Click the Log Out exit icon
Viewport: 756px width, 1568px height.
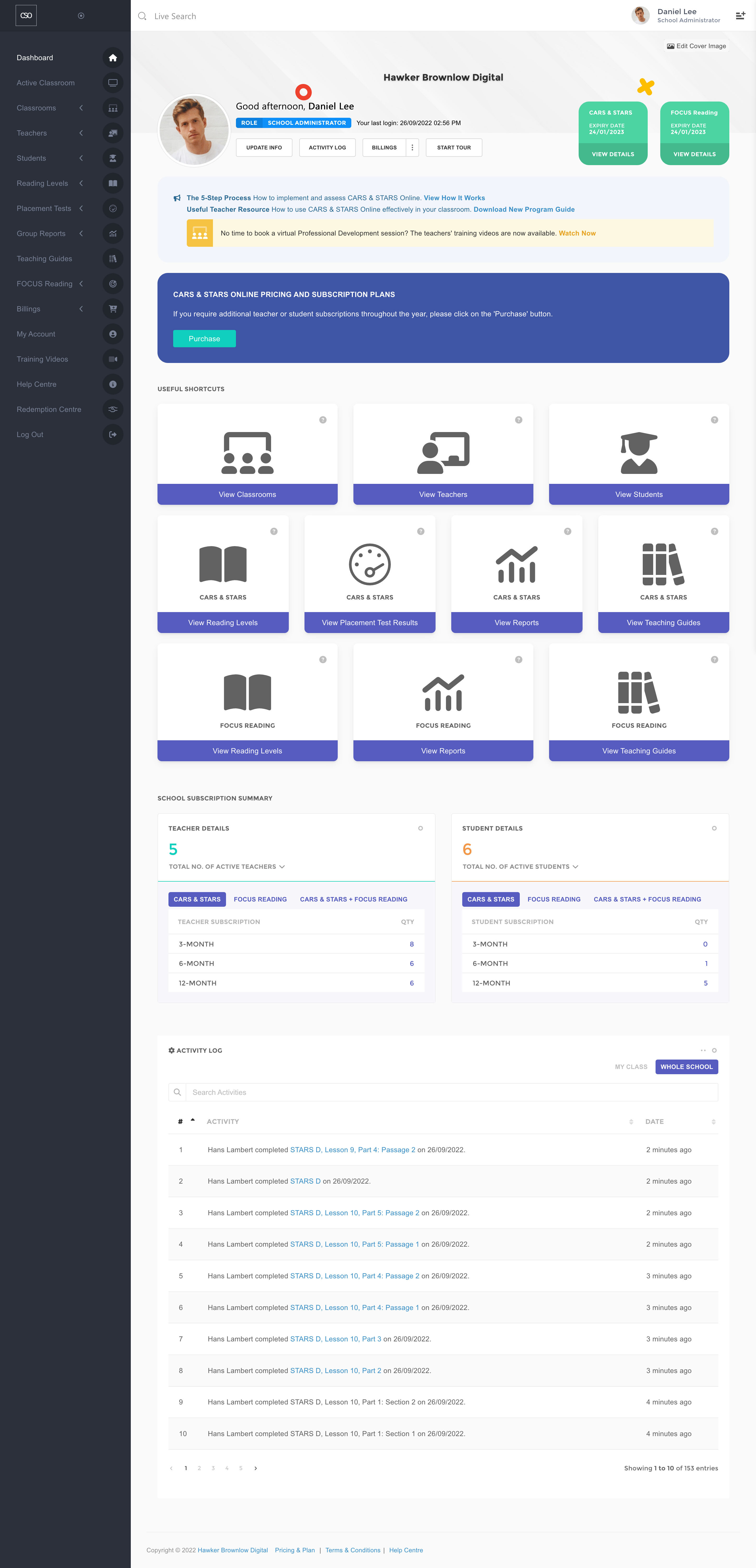[x=112, y=435]
